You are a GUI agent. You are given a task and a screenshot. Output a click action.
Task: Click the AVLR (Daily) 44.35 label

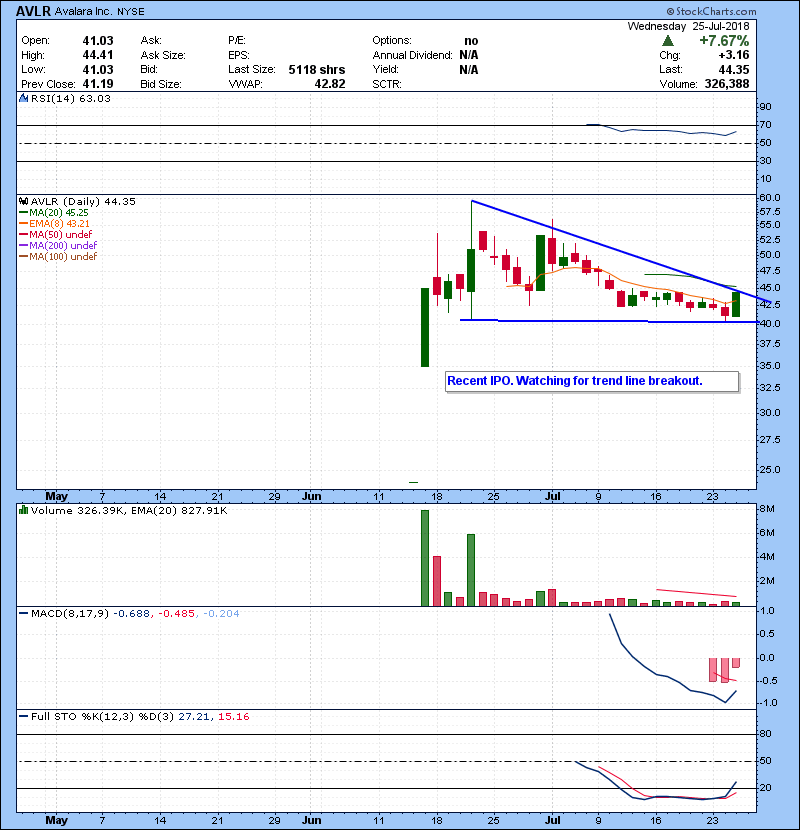(83, 202)
